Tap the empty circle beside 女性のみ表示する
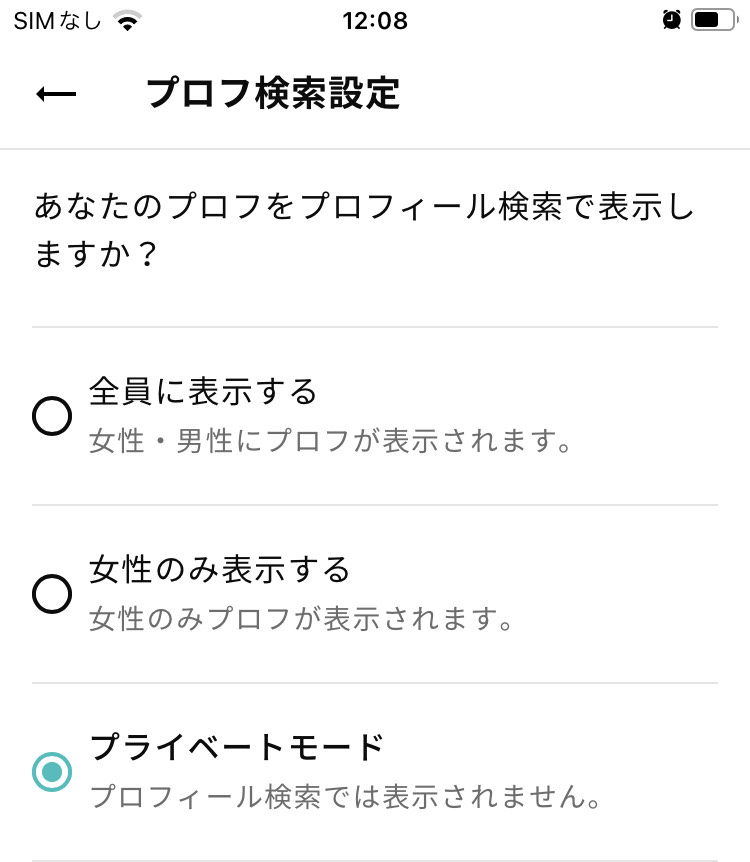Viewport: 750px width, 862px height. coord(52,594)
